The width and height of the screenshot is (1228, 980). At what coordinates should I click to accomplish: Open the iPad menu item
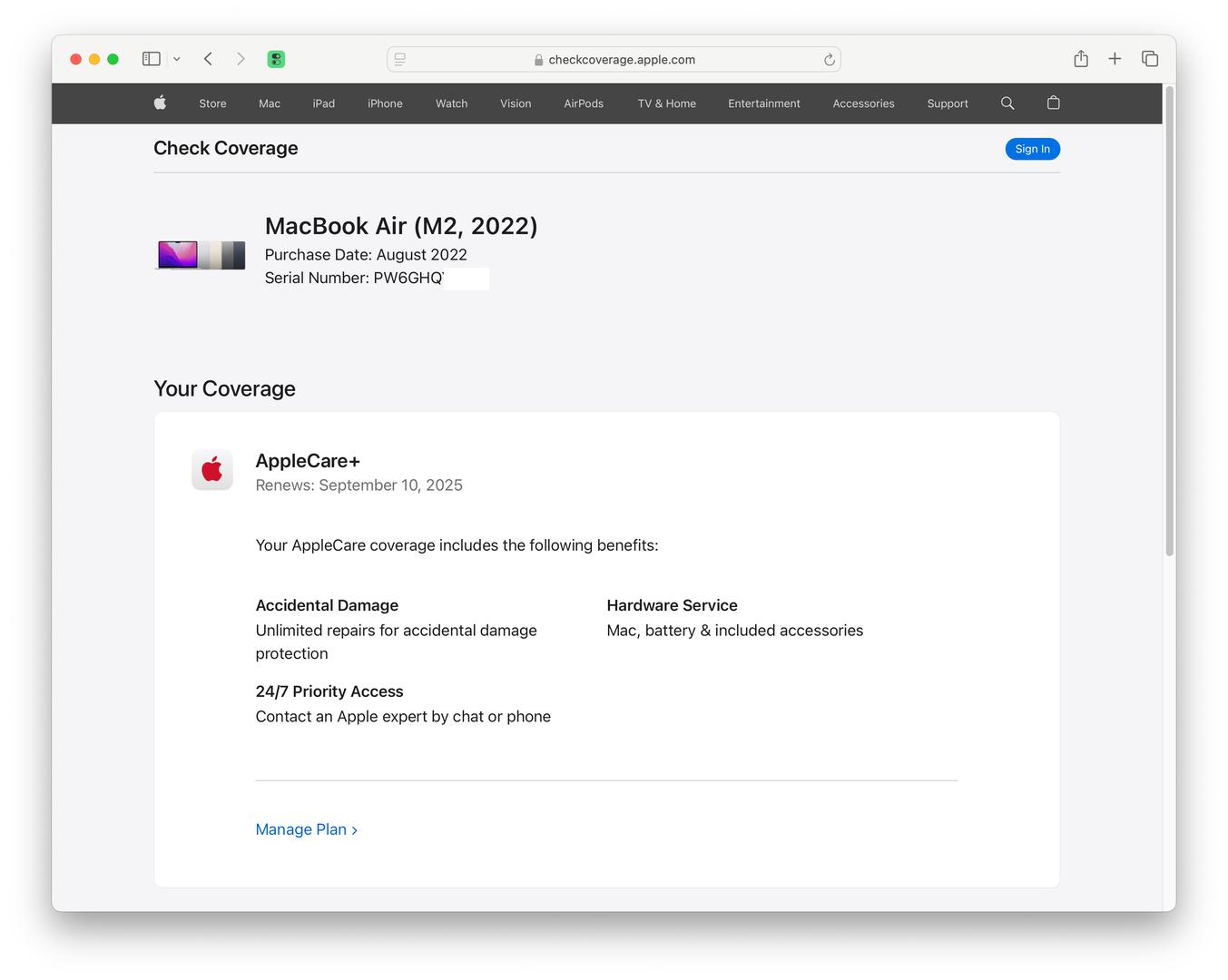[324, 103]
